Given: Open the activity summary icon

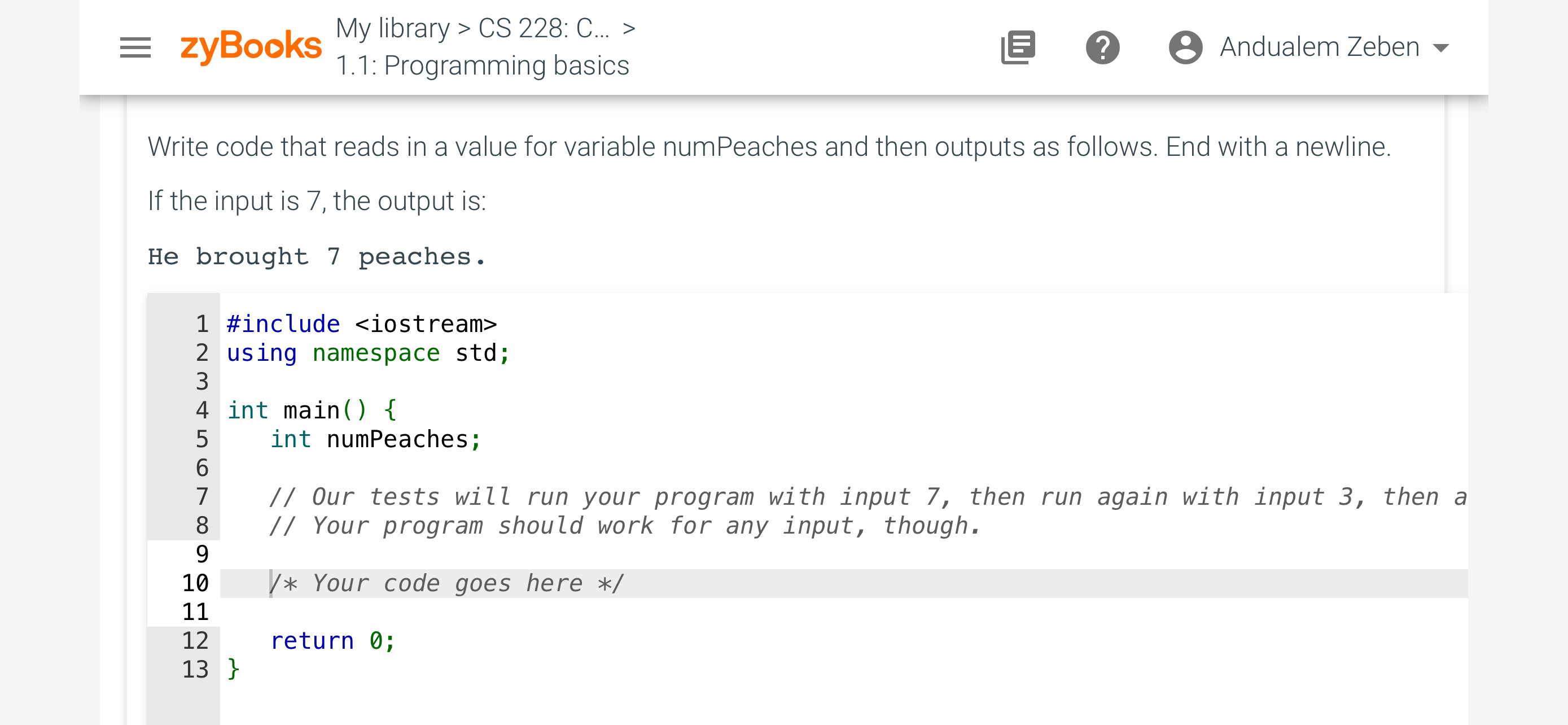Looking at the screenshot, I should [x=1017, y=47].
